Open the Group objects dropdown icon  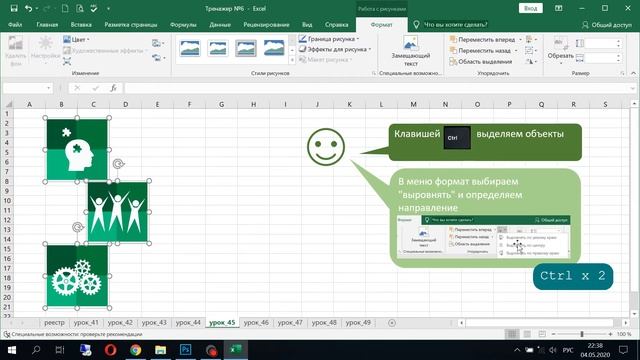(x=531, y=51)
